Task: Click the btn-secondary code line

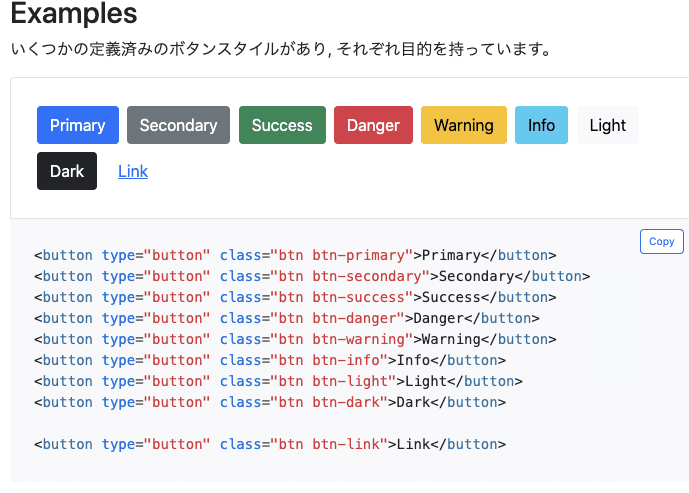Action: (312, 276)
